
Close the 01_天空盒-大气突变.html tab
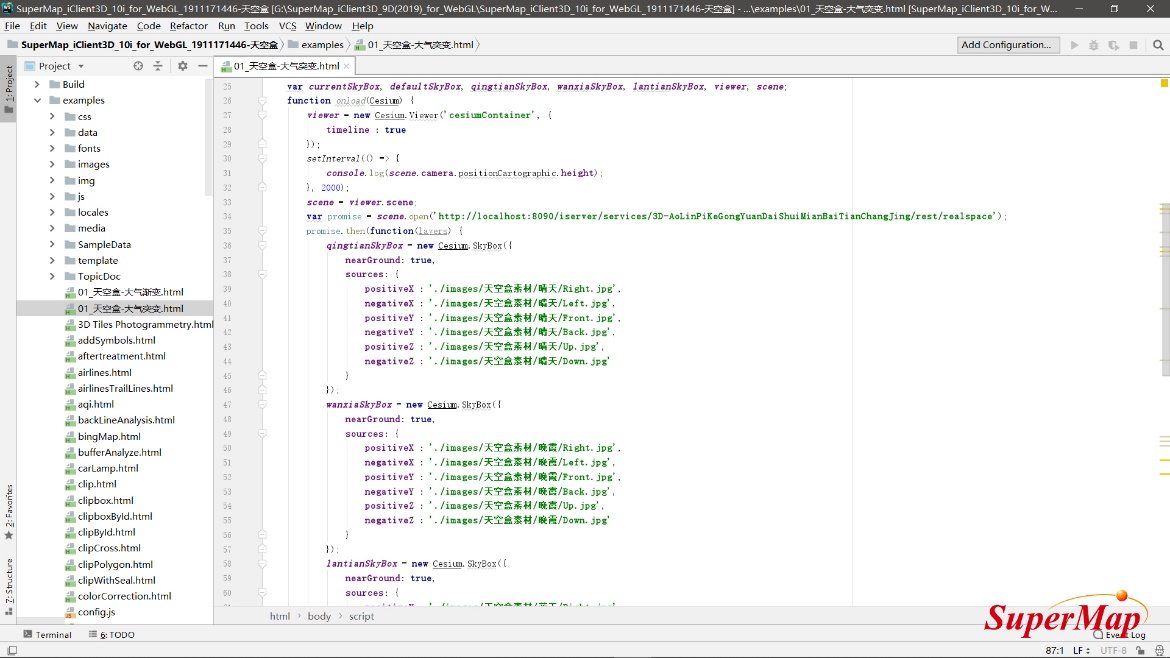[x=347, y=66]
